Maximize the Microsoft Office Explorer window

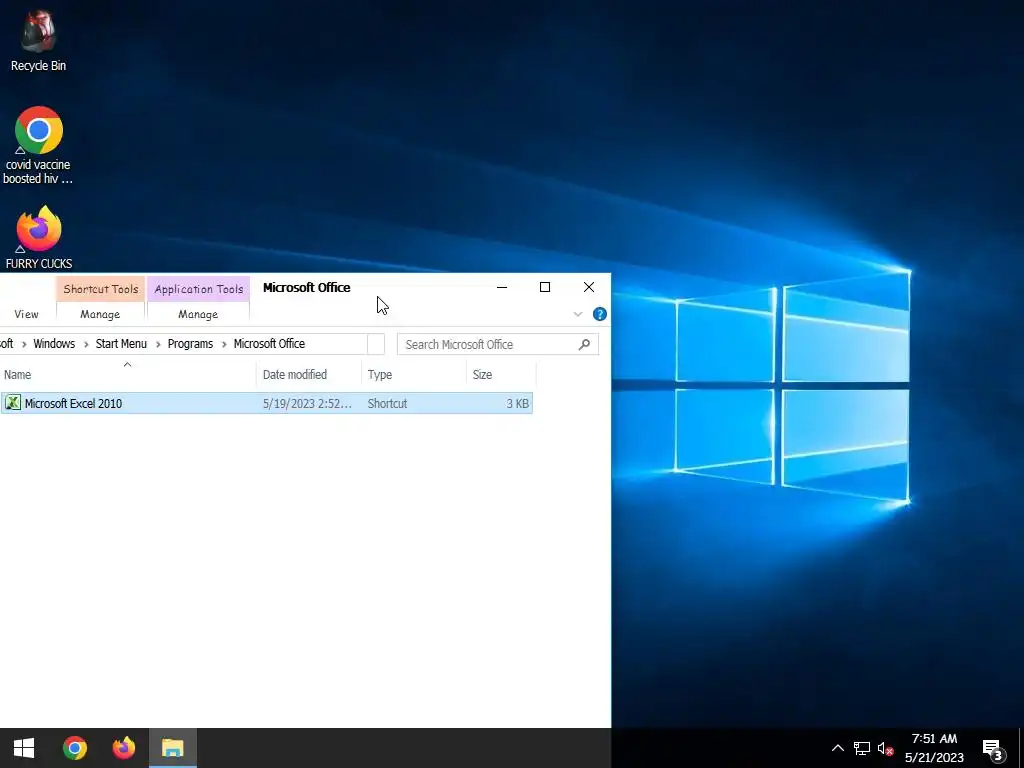point(545,287)
